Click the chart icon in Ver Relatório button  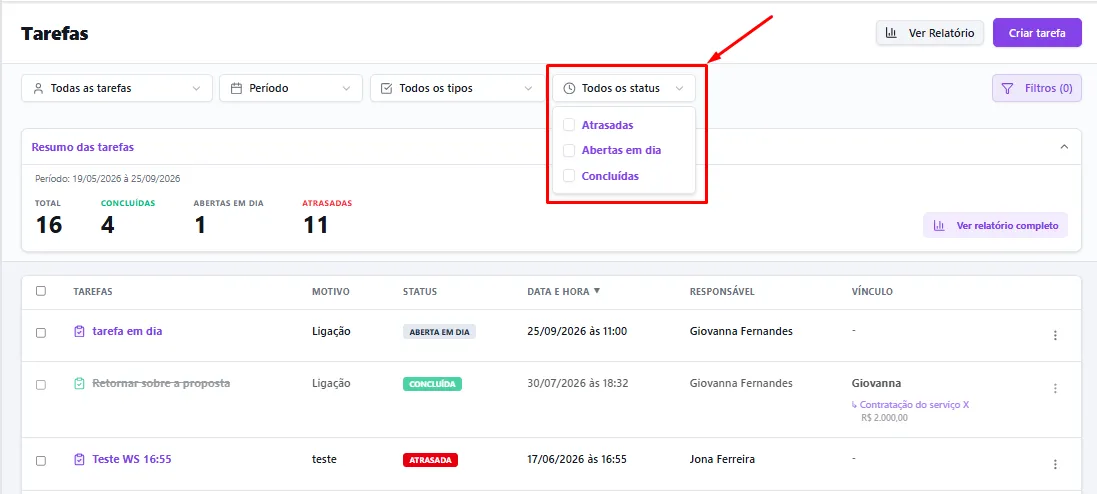(x=891, y=33)
